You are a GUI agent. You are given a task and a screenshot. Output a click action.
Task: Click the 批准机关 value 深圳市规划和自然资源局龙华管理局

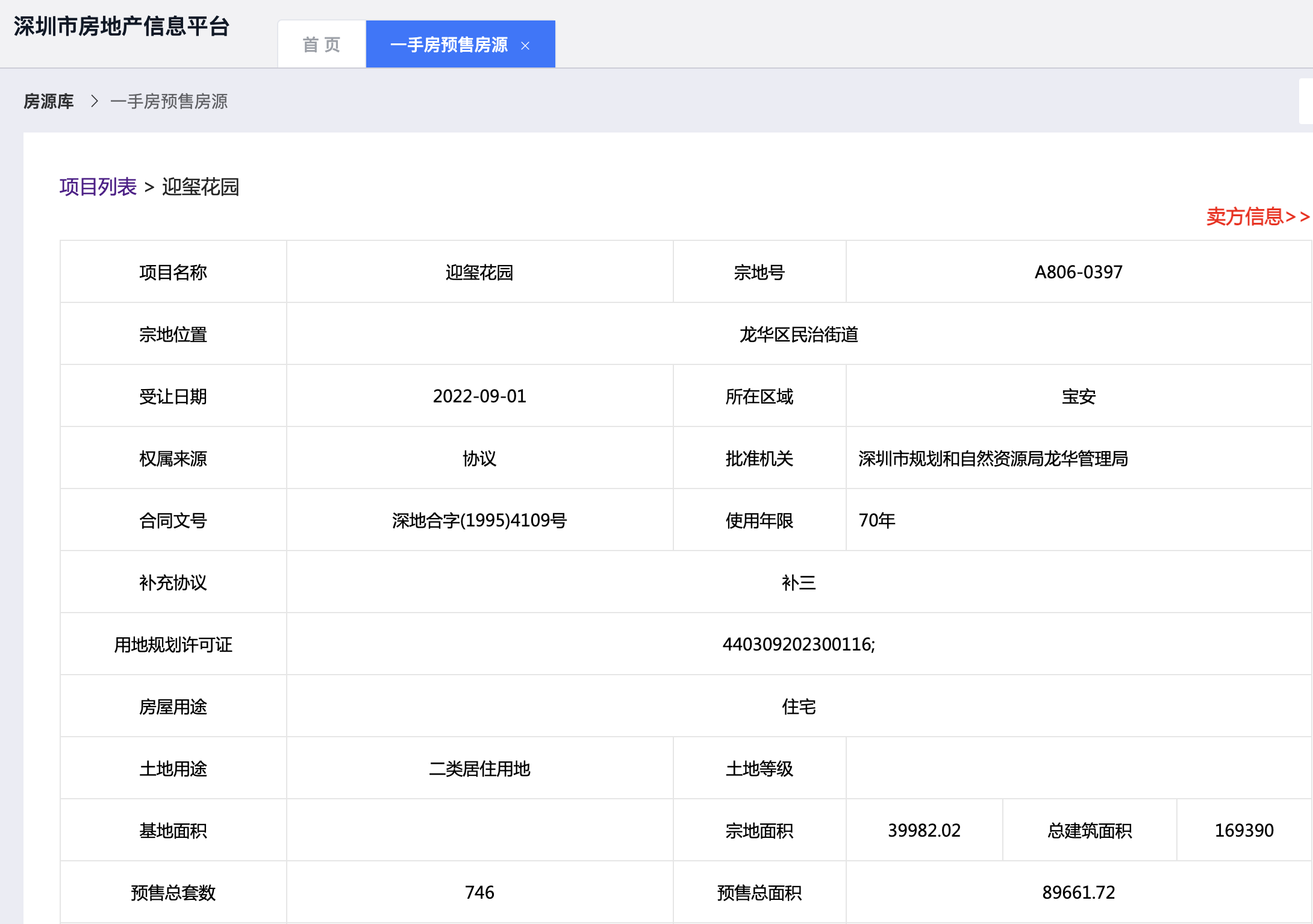tap(993, 458)
